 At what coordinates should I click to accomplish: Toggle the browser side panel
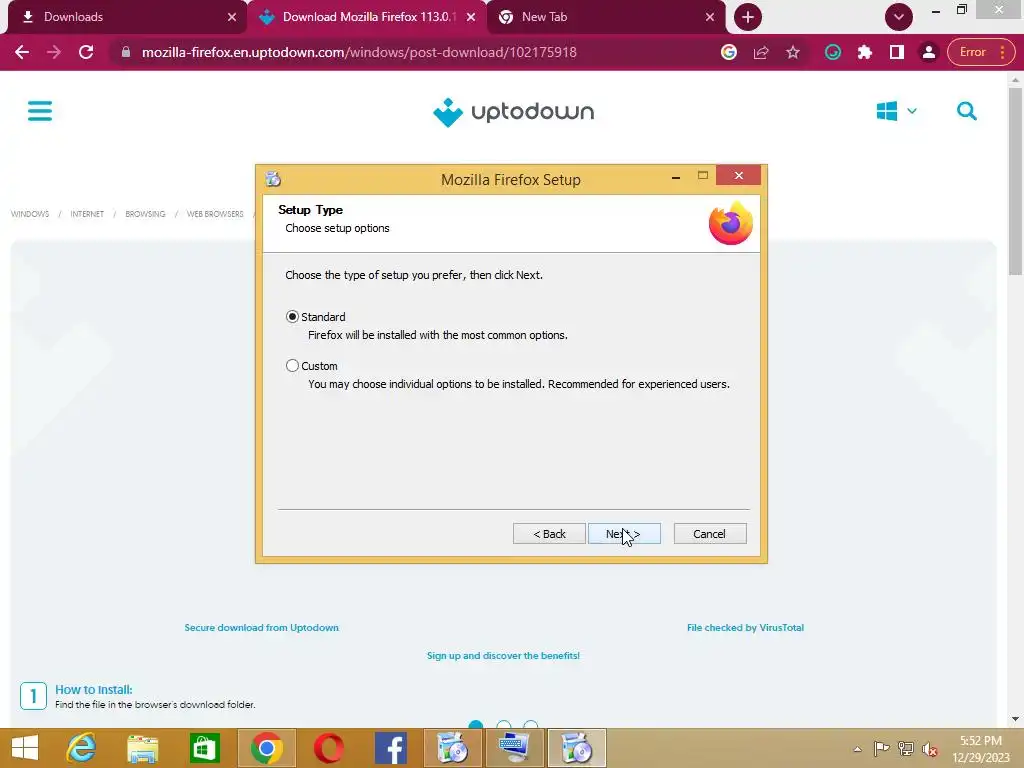897,52
